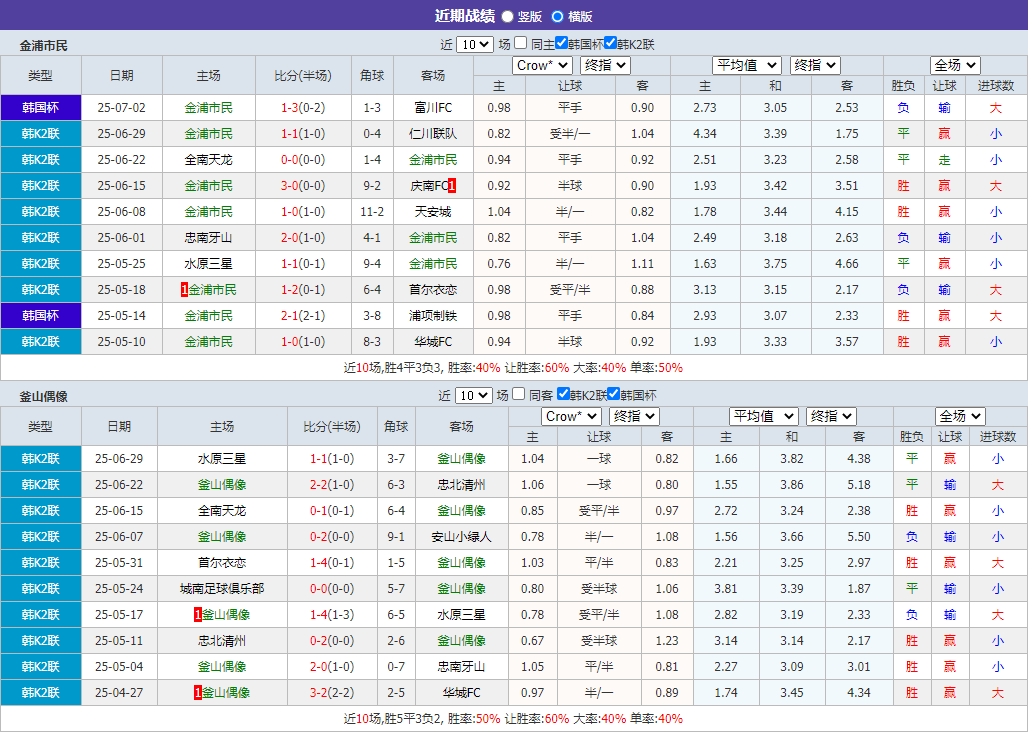Click the 富川FC away team link

tap(432, 107)
